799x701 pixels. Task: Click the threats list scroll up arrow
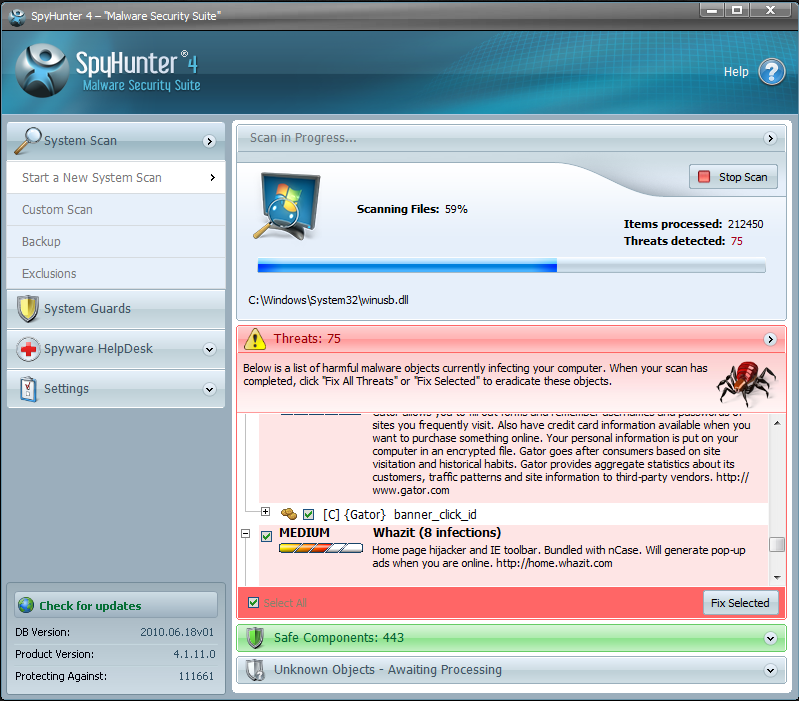(777, 423)
